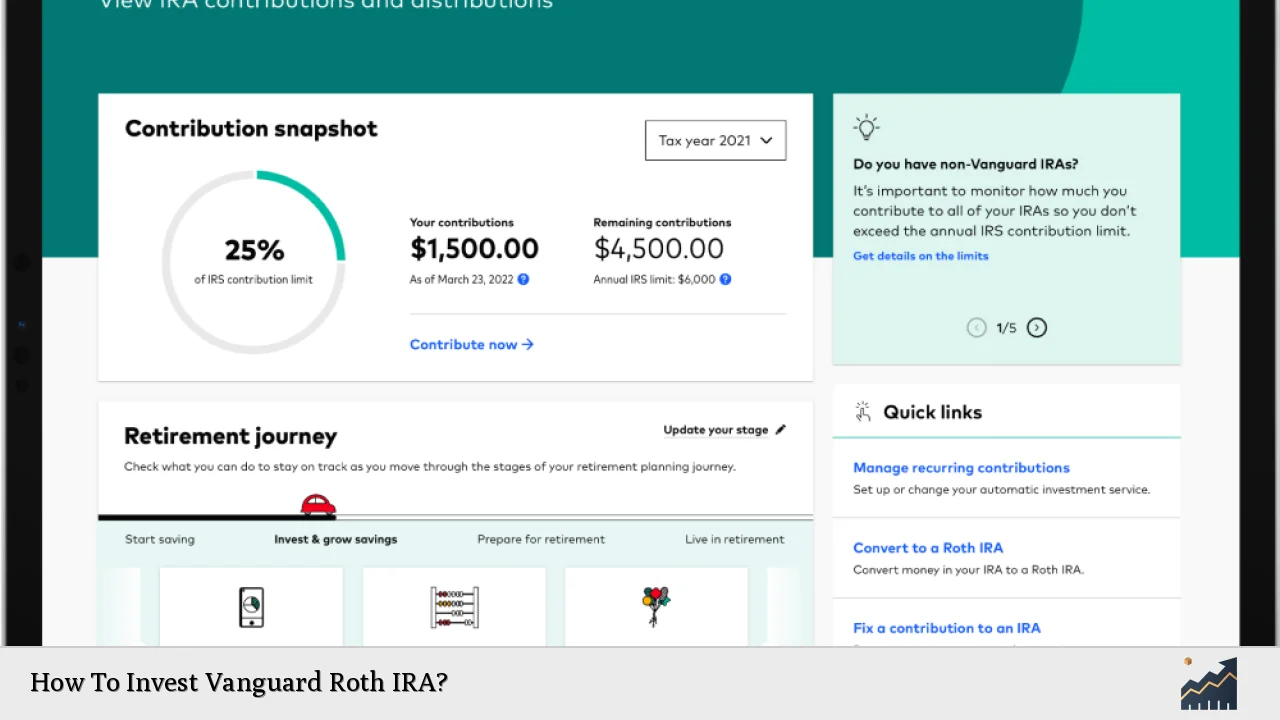Click the 1/5 page indicator

pos(1006,328)
